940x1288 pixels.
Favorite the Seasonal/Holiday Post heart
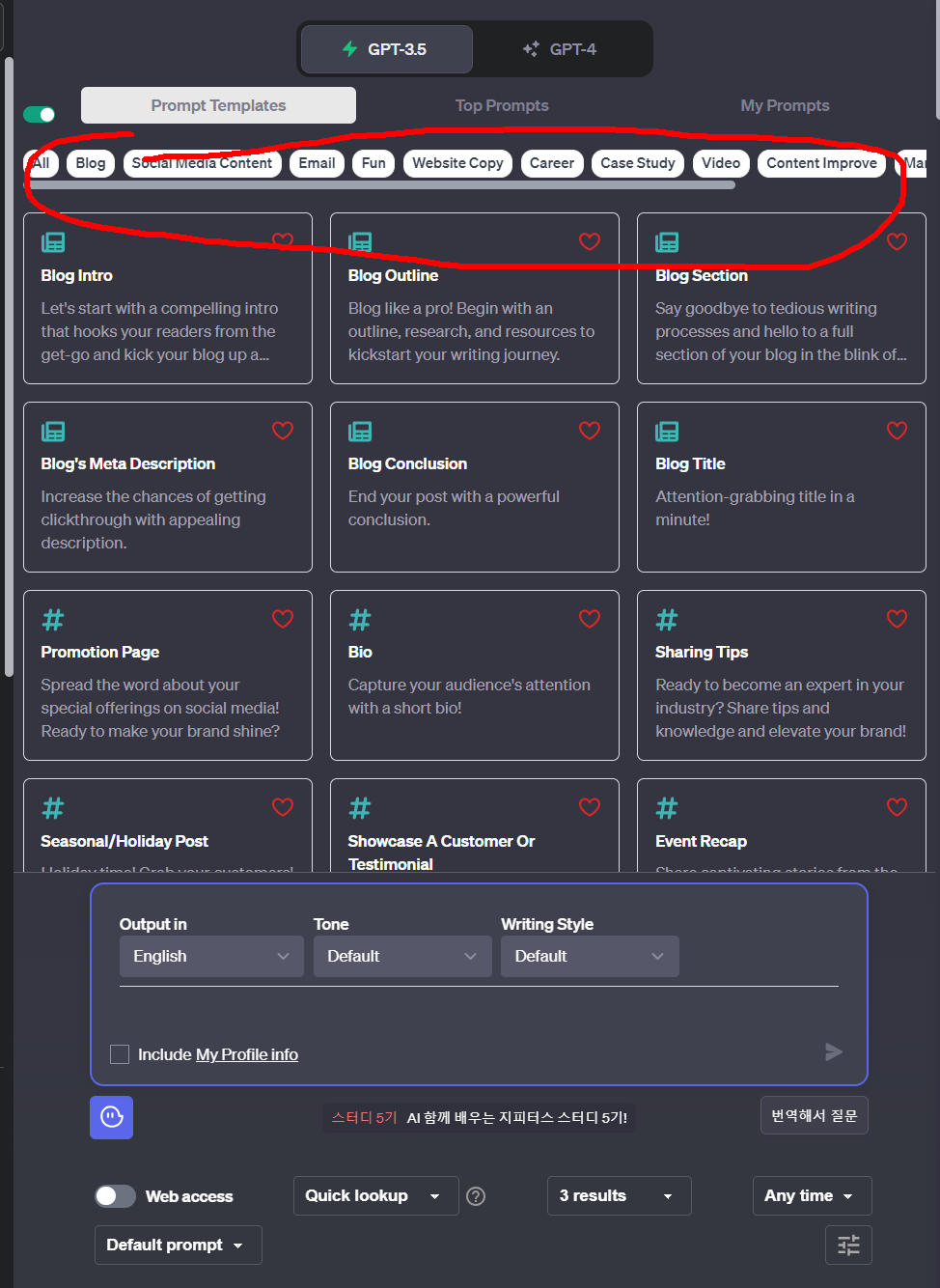click(x=283, y=807)
